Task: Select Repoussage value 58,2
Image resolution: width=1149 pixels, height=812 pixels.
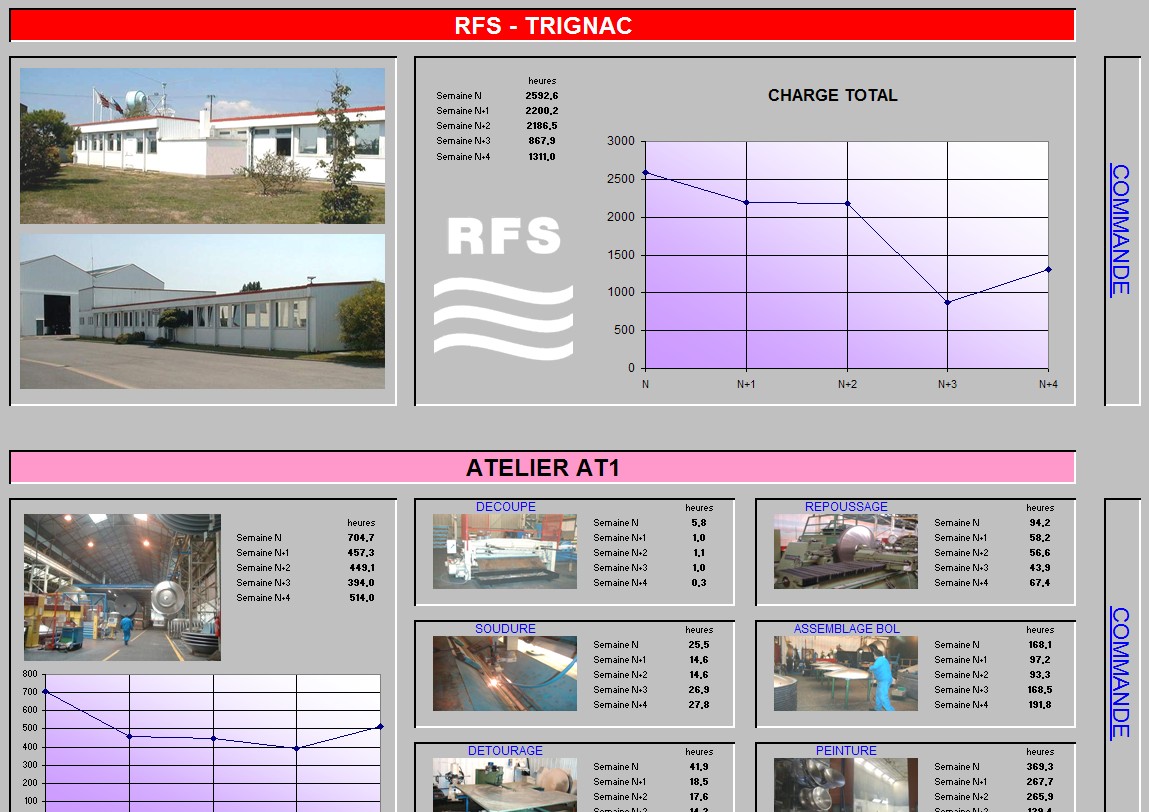Action: [x=1039, y=538]
